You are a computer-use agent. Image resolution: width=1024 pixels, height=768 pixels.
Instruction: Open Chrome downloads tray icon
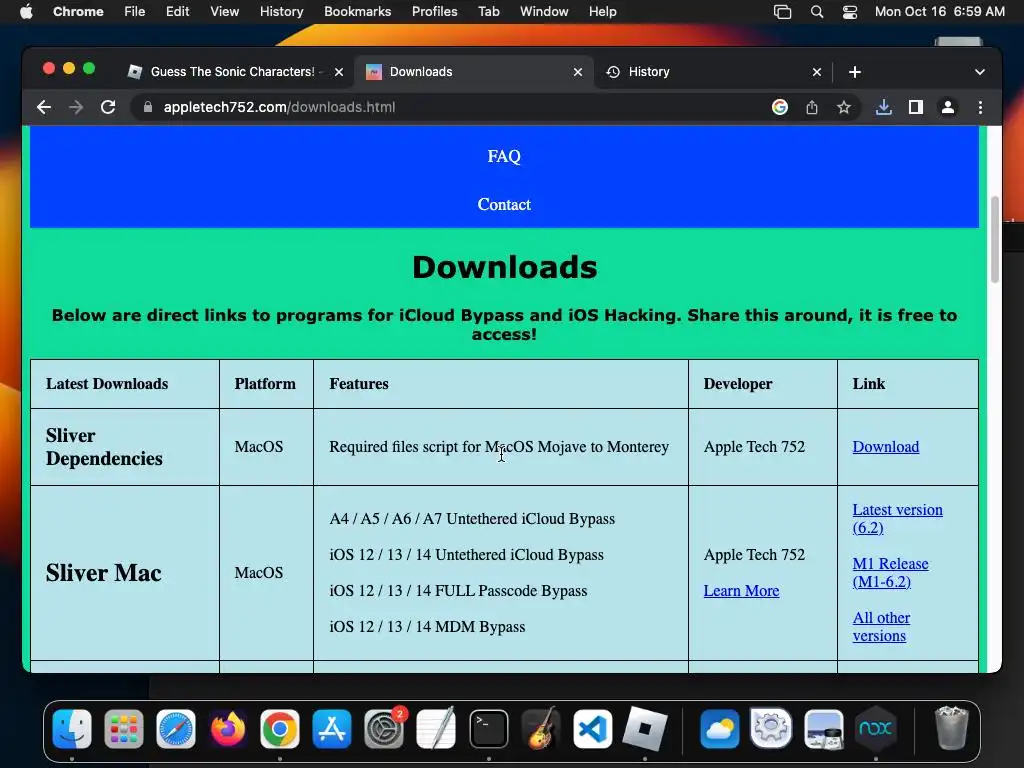(x=884, y=107)
